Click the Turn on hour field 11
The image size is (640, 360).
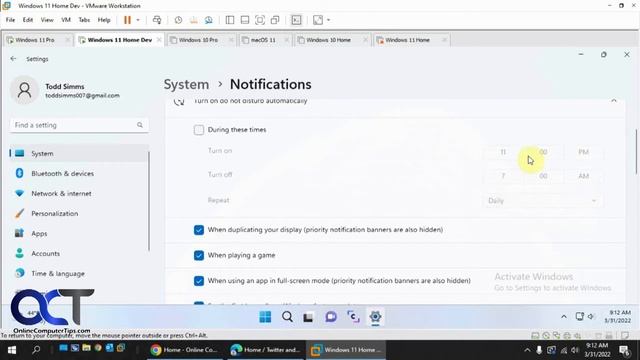pyautogui.click(x=503, y=152)
